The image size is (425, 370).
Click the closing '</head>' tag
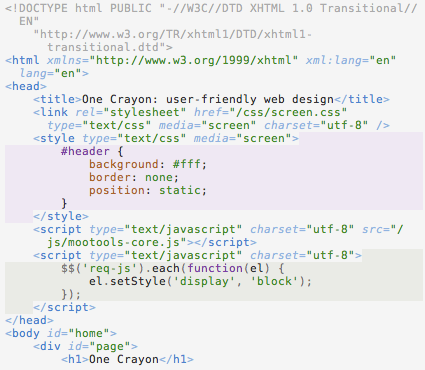pyautogui.click(x=29, y=320)
